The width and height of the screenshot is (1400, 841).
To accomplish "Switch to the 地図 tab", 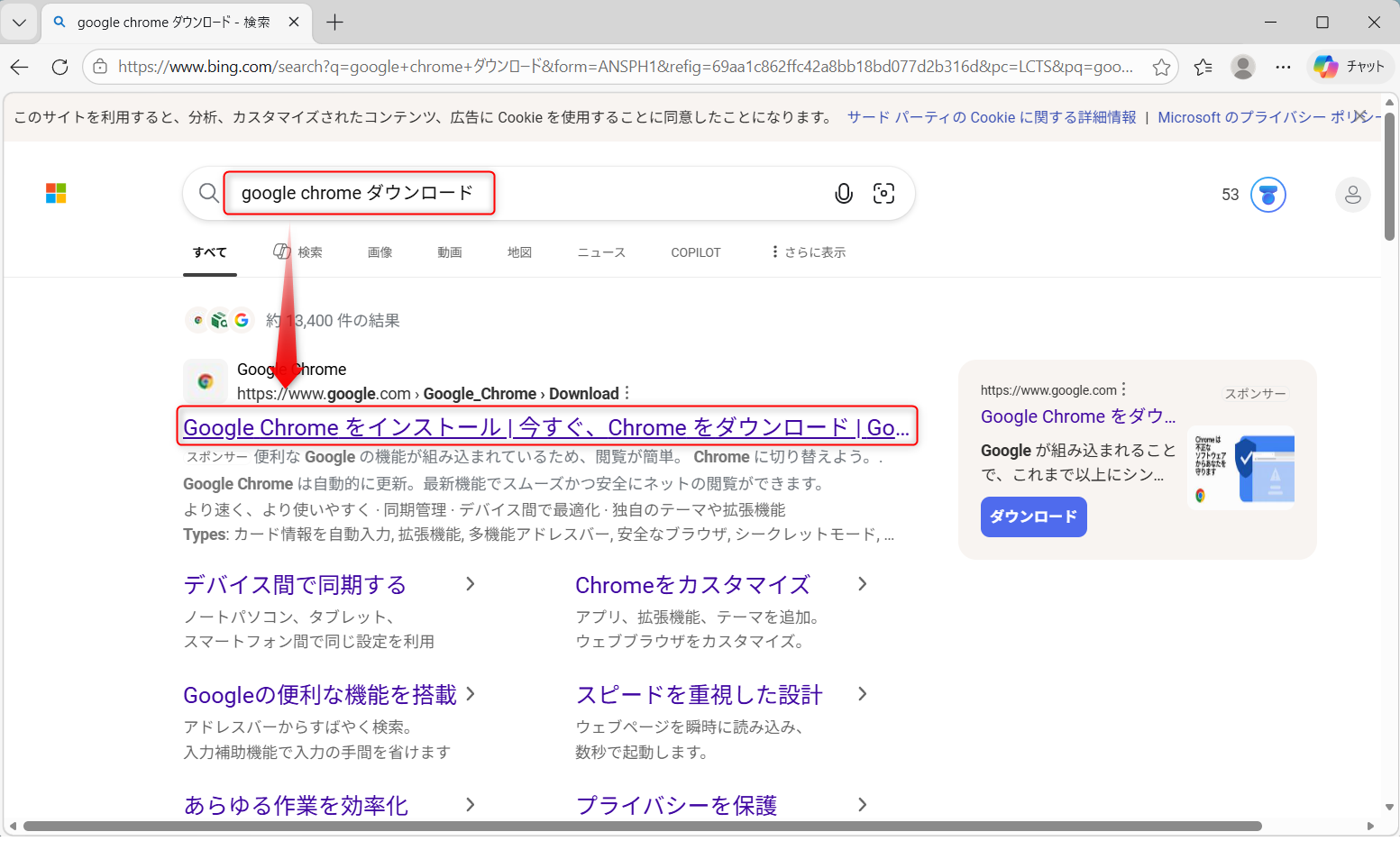I will 520,252.
